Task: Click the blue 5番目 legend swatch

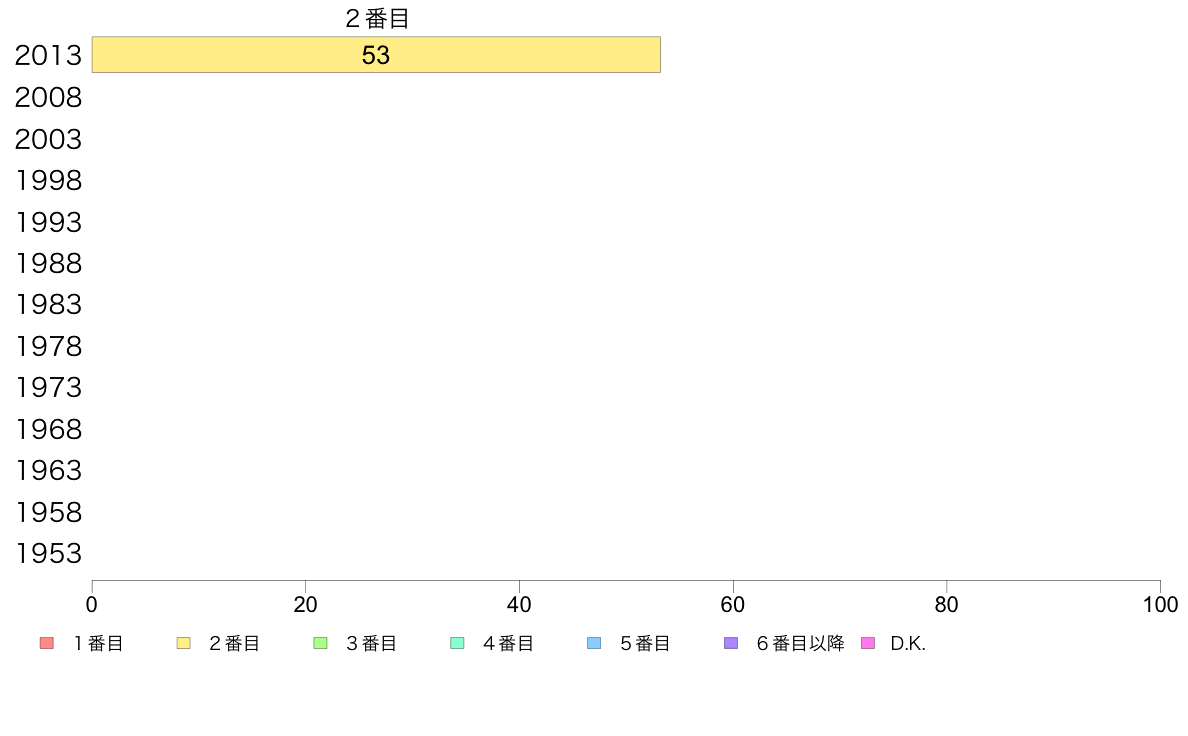Action: point(594,644)
